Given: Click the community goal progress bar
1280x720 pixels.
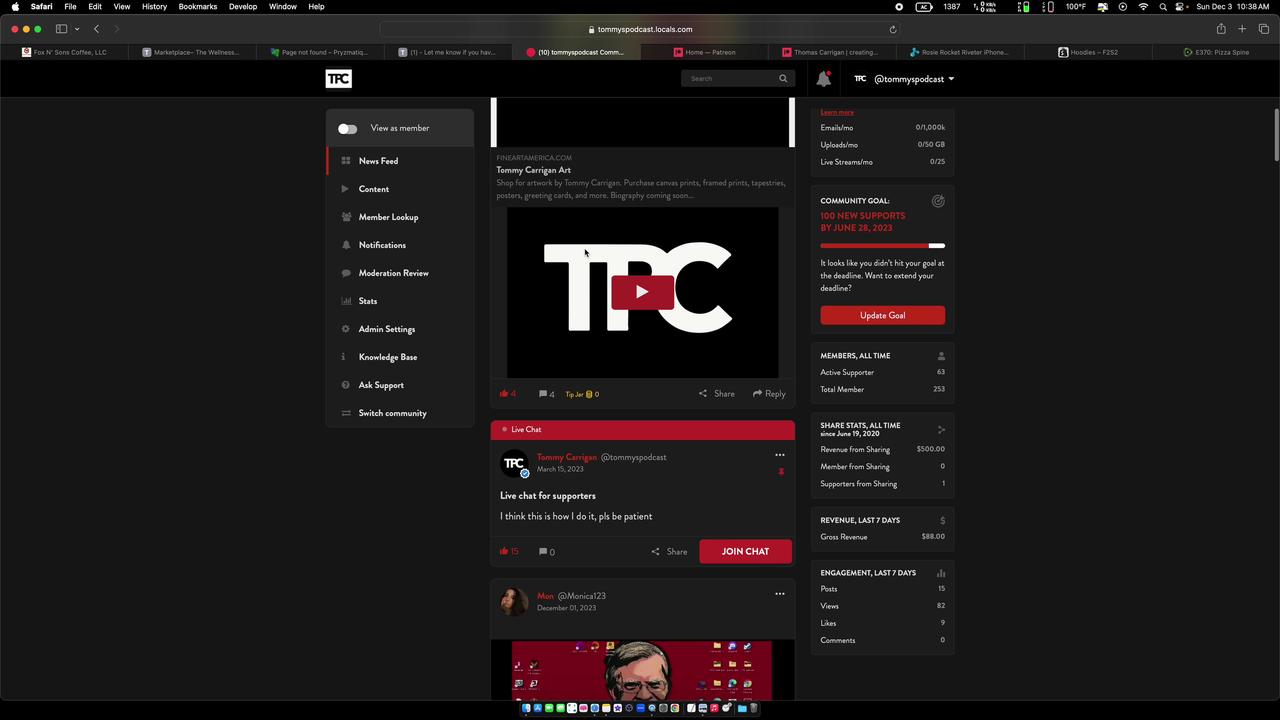Looking at the screenshot, I should [x=882, y=245].
